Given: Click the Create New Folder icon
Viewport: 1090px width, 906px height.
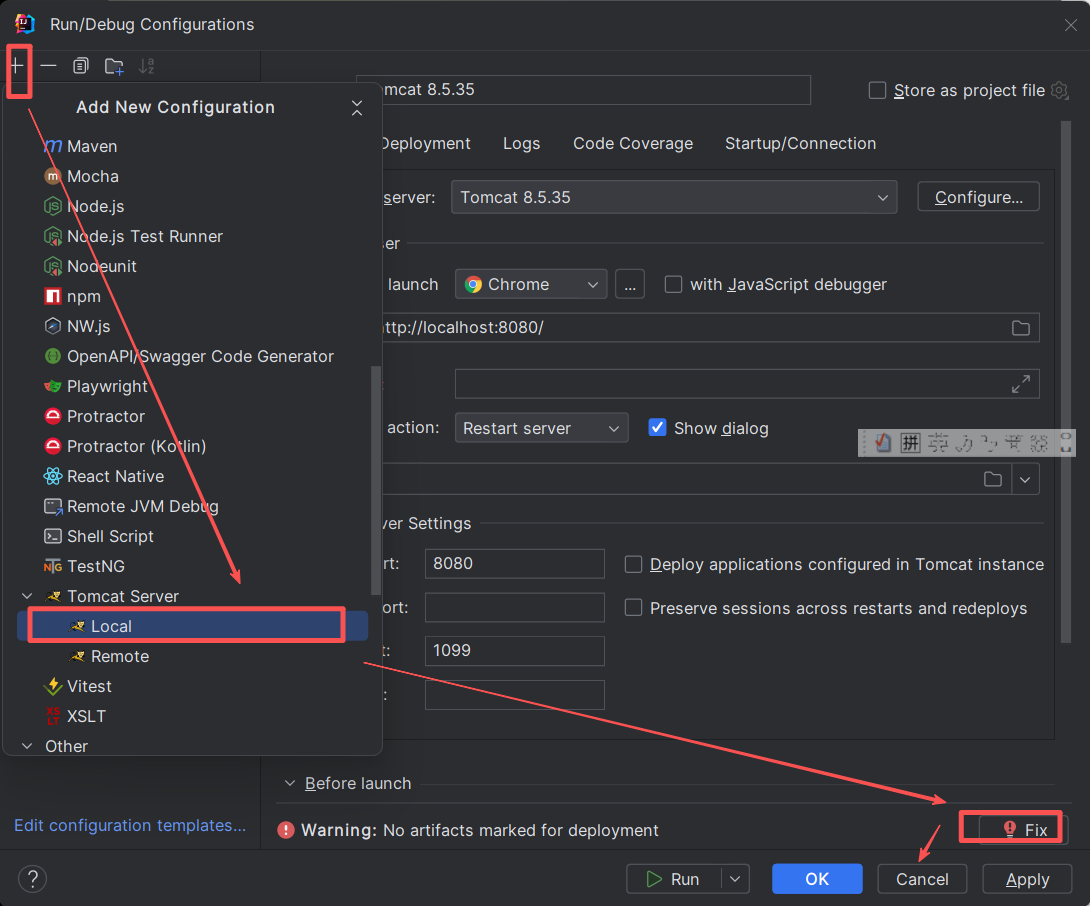Looking at the screenshot, I should tap(114, 66).
